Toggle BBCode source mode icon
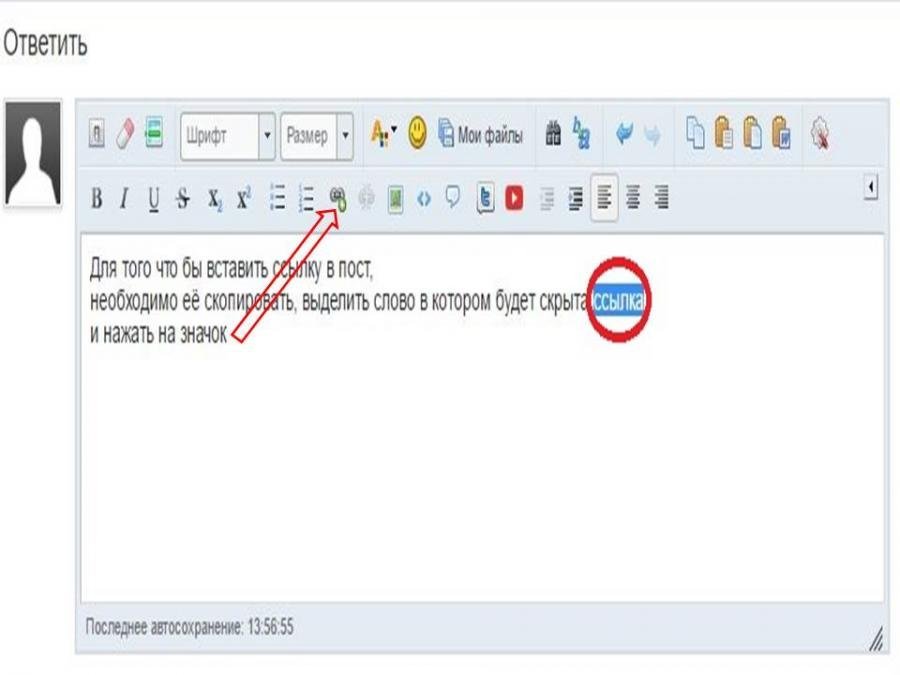Screen dimensions: 900x675 [96, 134]
